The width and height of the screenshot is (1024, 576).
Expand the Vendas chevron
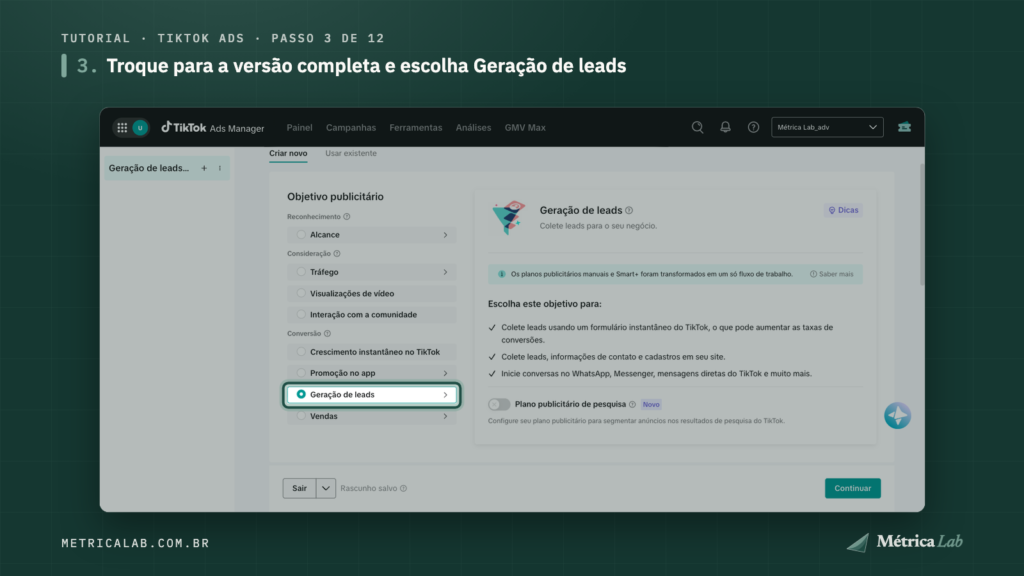pos(445,417)
